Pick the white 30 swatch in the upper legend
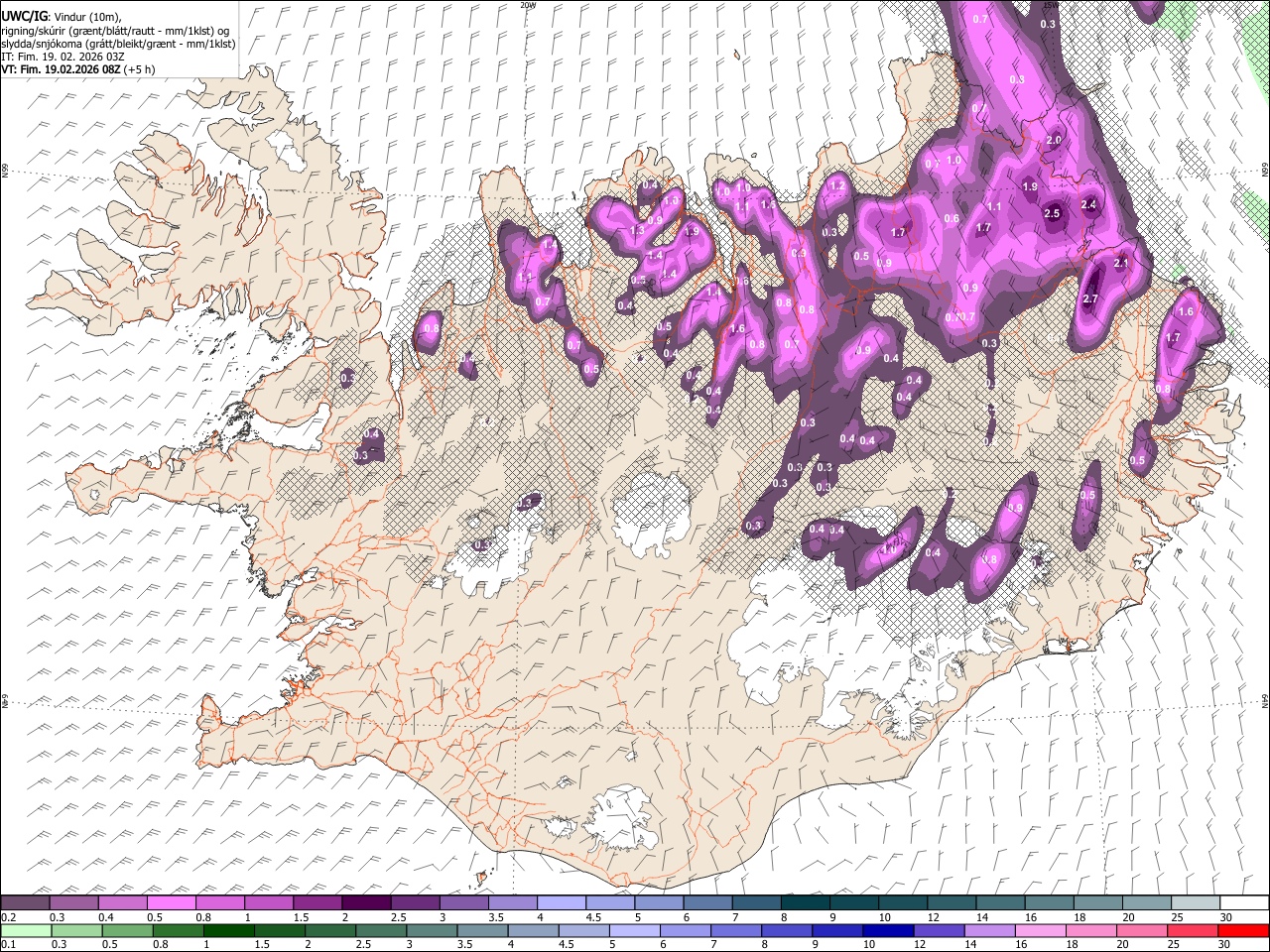The width and height of the screenshot is (1270, 952). tap(1243, 902)
